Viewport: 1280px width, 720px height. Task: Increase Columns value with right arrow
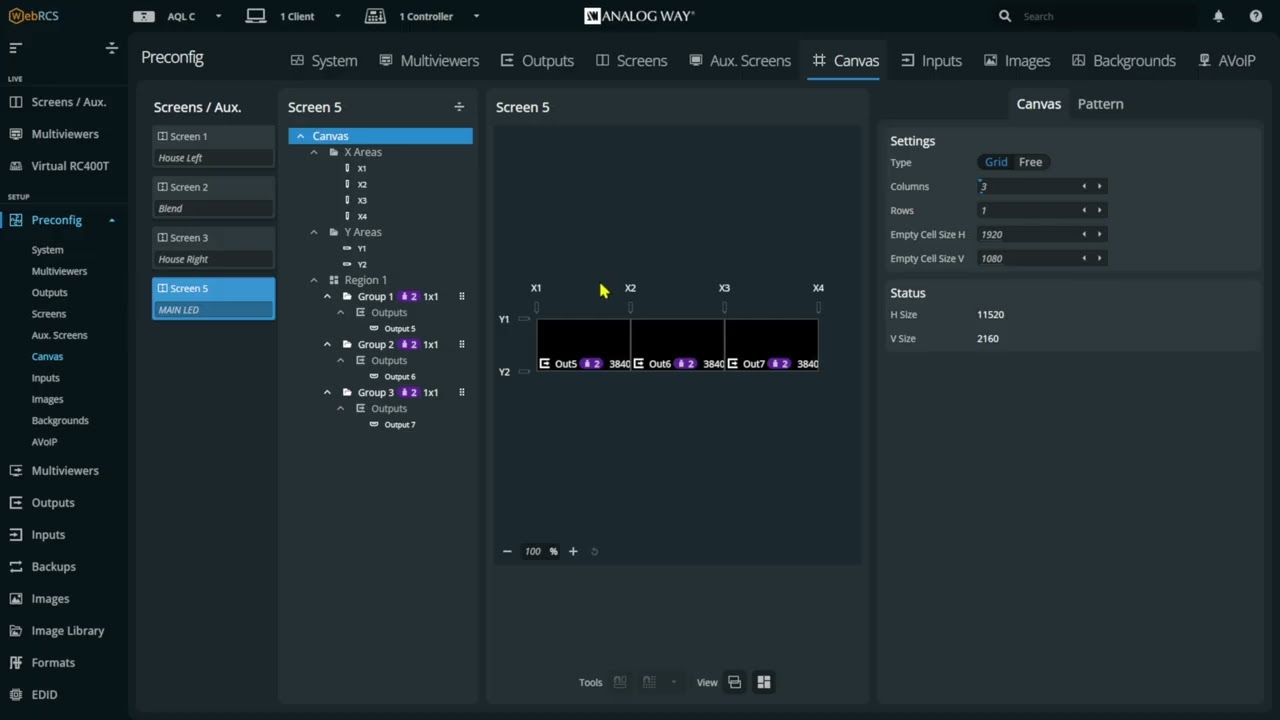[1099, 186]
